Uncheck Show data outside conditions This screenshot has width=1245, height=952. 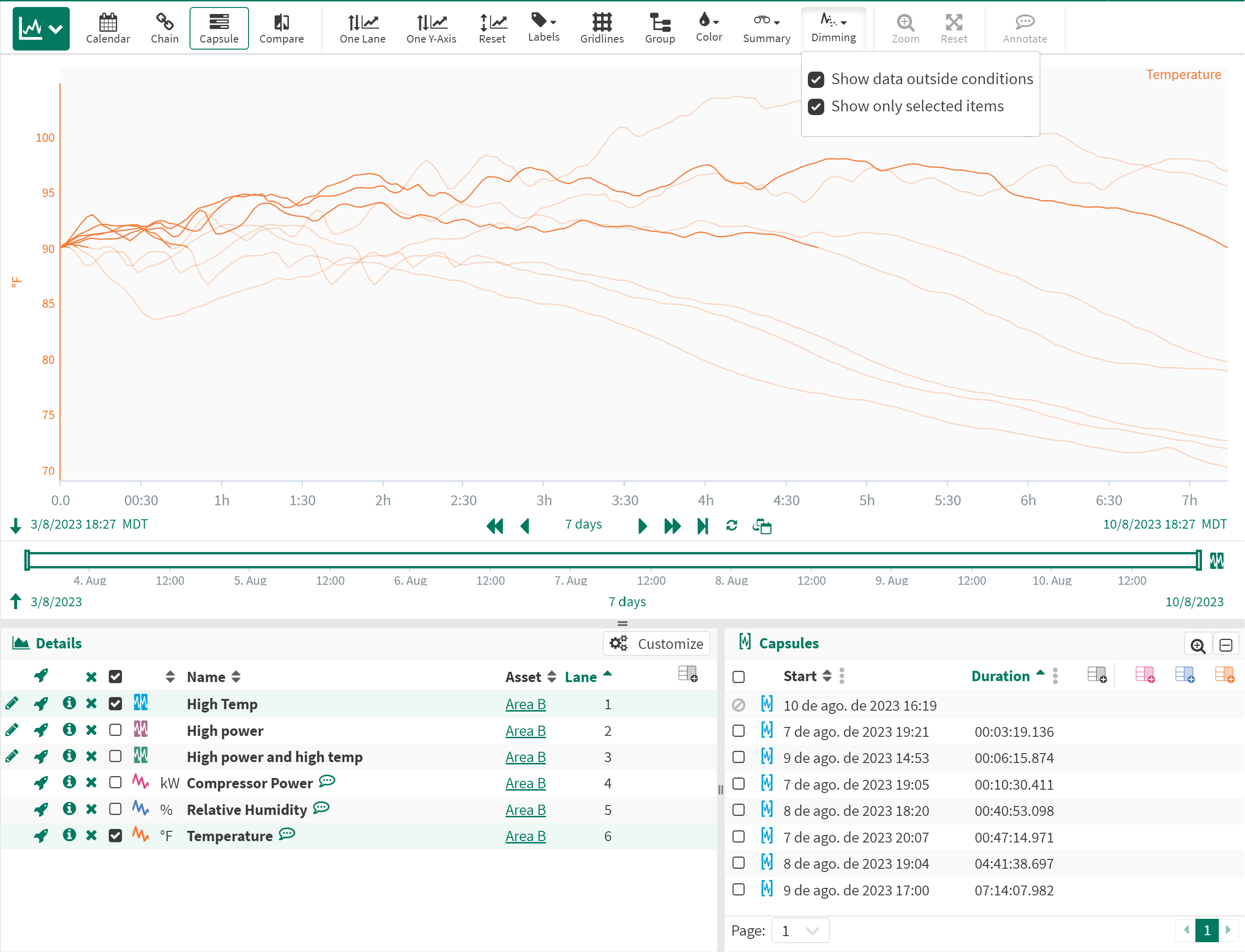(816, 80)
